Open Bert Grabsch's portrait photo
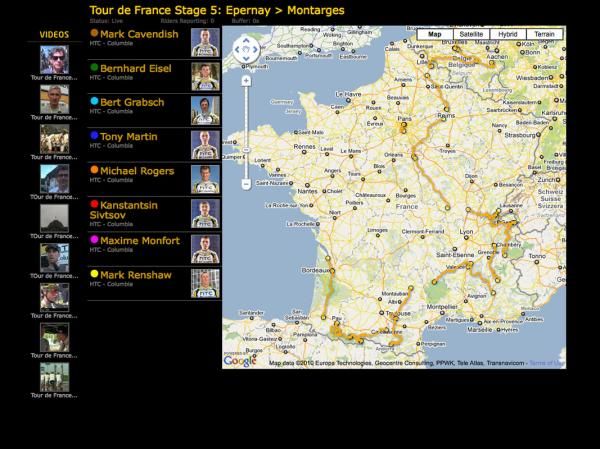 [x=205, y=111]
